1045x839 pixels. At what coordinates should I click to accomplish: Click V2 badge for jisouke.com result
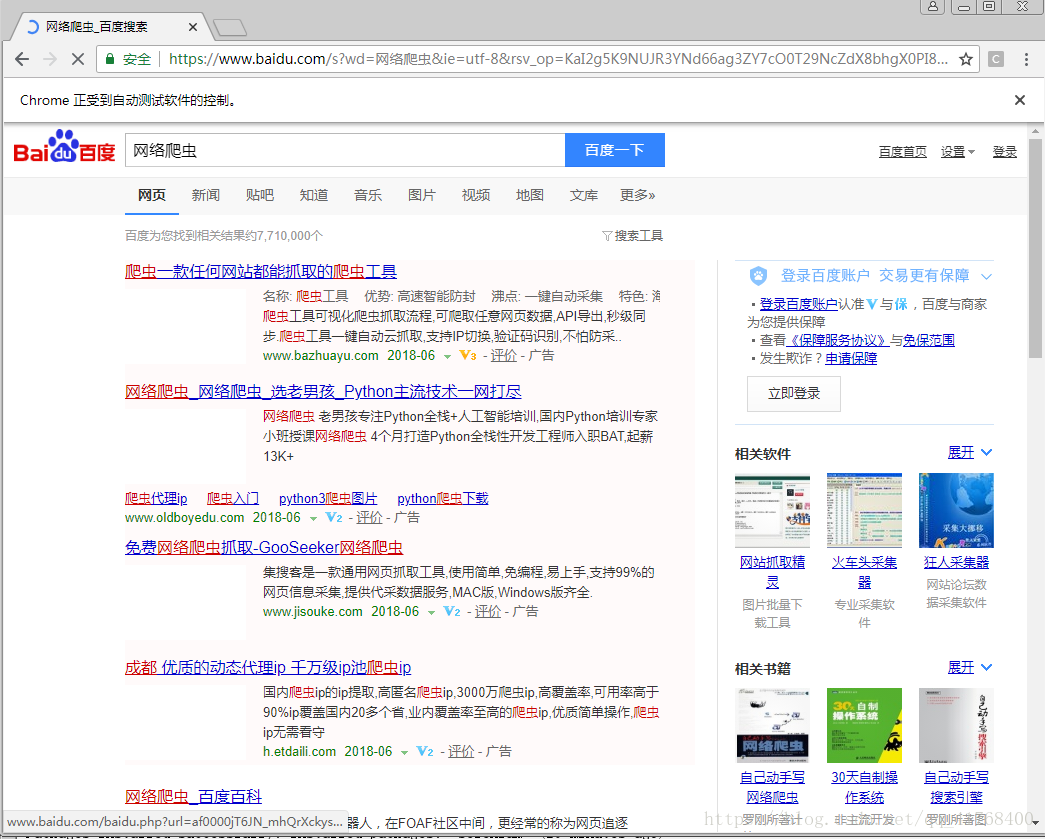[452, 611]
